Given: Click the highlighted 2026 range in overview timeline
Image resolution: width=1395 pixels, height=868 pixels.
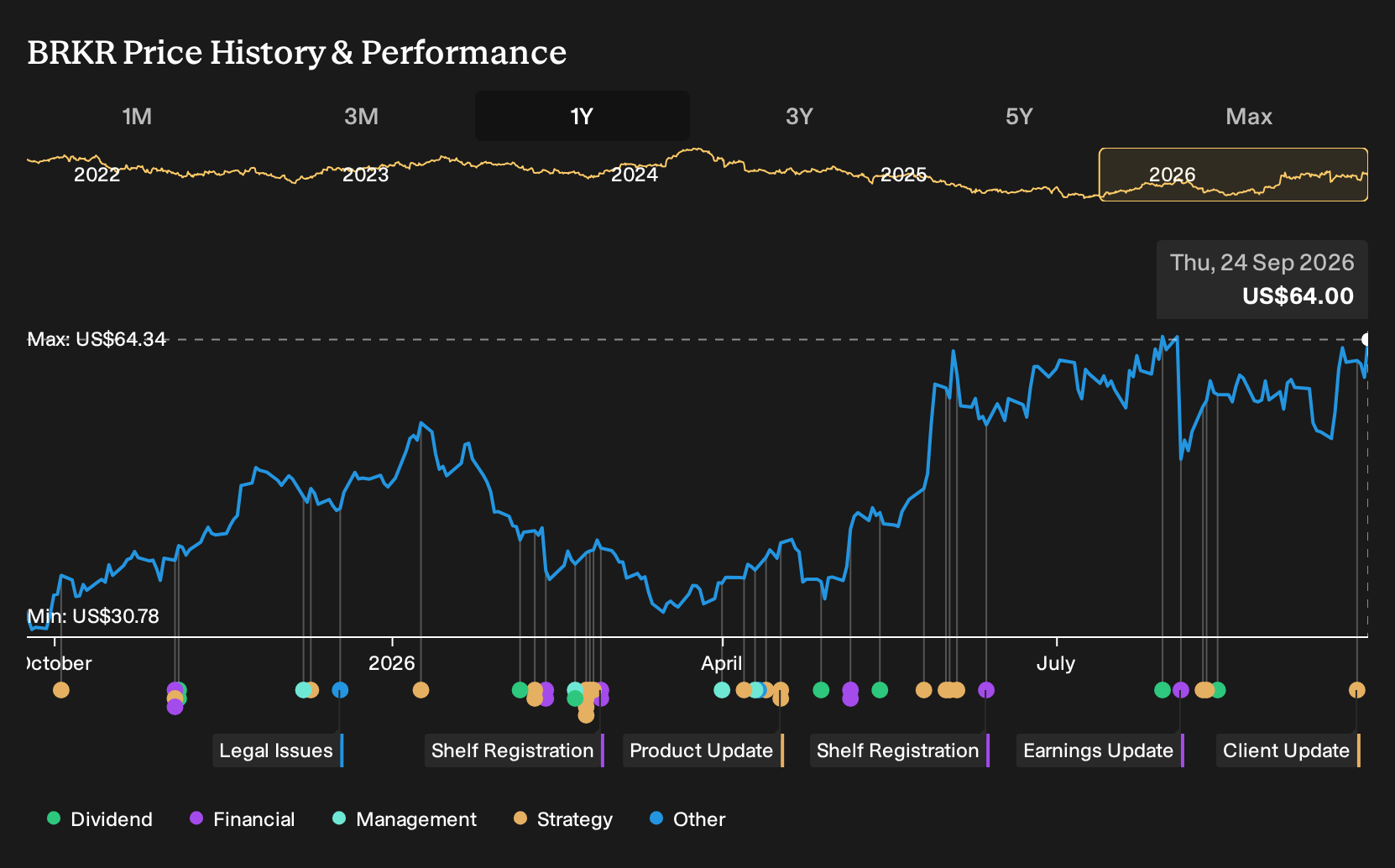Looking at the screenshot, I should click(x=1233, y=175).
